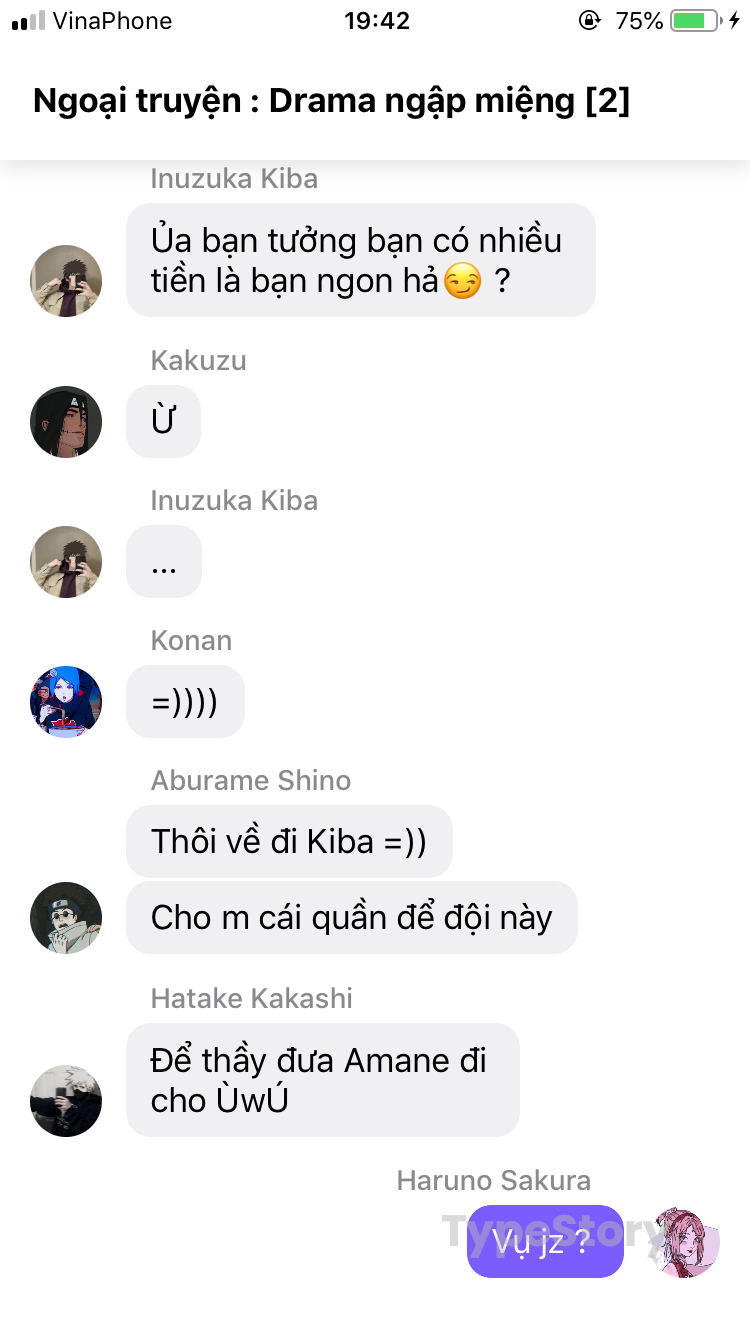Tap Haruno Sakura's pink-haired avatar
This screenshot has width=750, height=1334.
pos(684,1242)
